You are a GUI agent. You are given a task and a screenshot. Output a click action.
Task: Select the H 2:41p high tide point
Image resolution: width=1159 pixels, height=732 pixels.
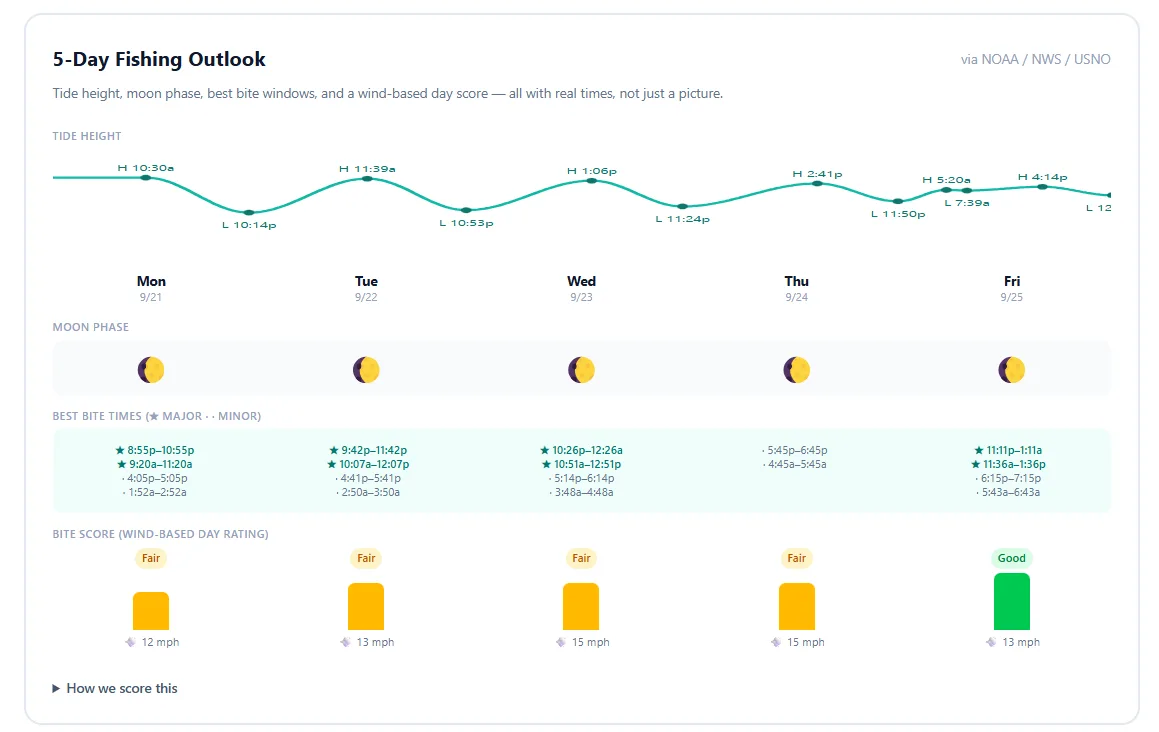(x=817, y=183)
